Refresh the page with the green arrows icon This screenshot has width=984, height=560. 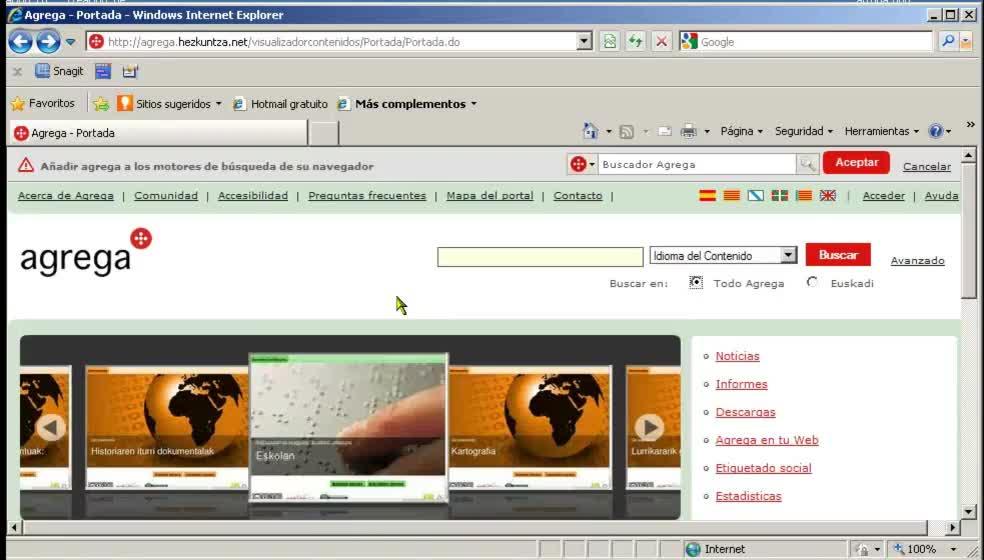click(635, 42)
